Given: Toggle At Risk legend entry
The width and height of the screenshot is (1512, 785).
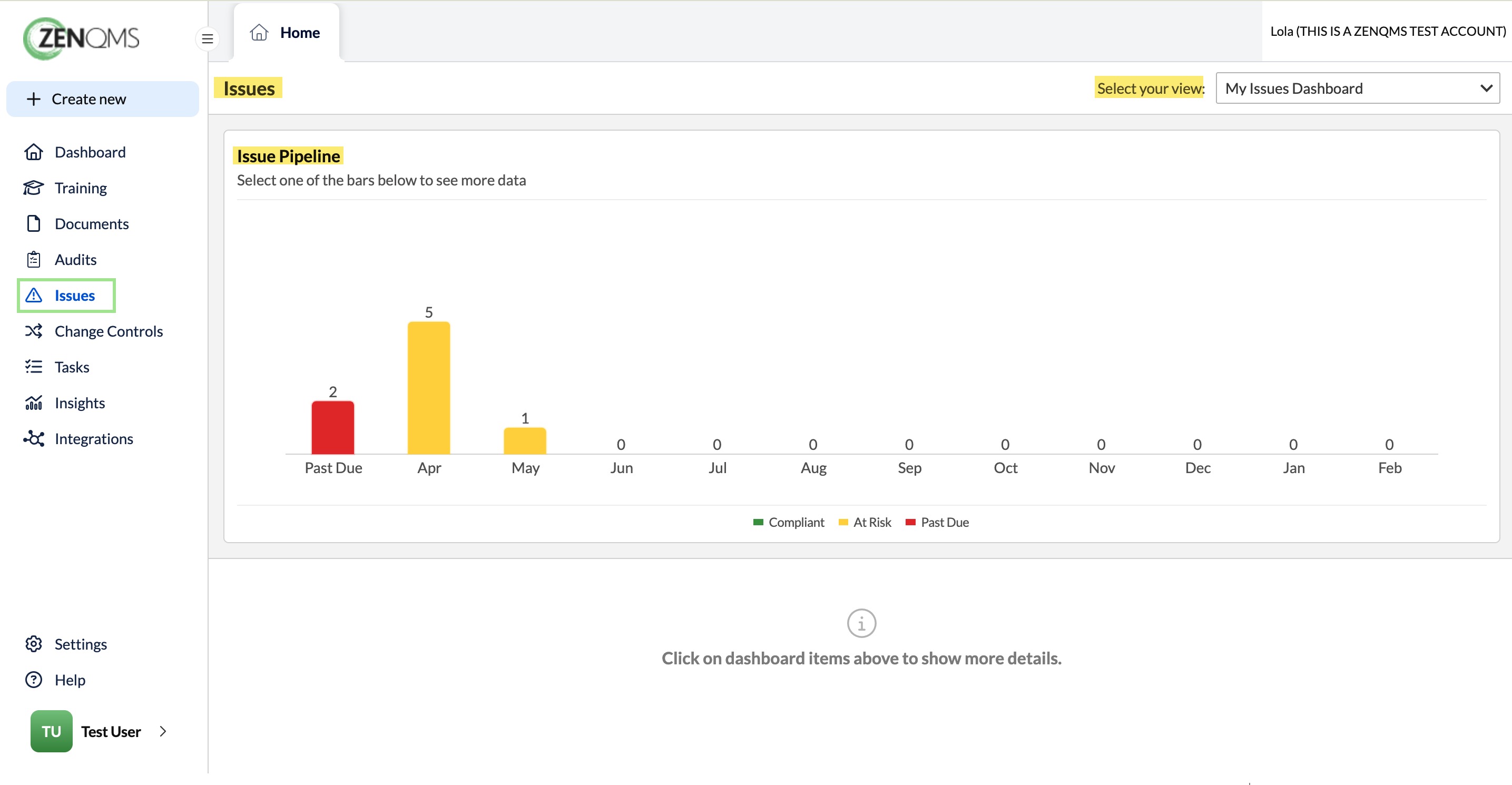Looking at the screenshot, I should coord(865,523).
